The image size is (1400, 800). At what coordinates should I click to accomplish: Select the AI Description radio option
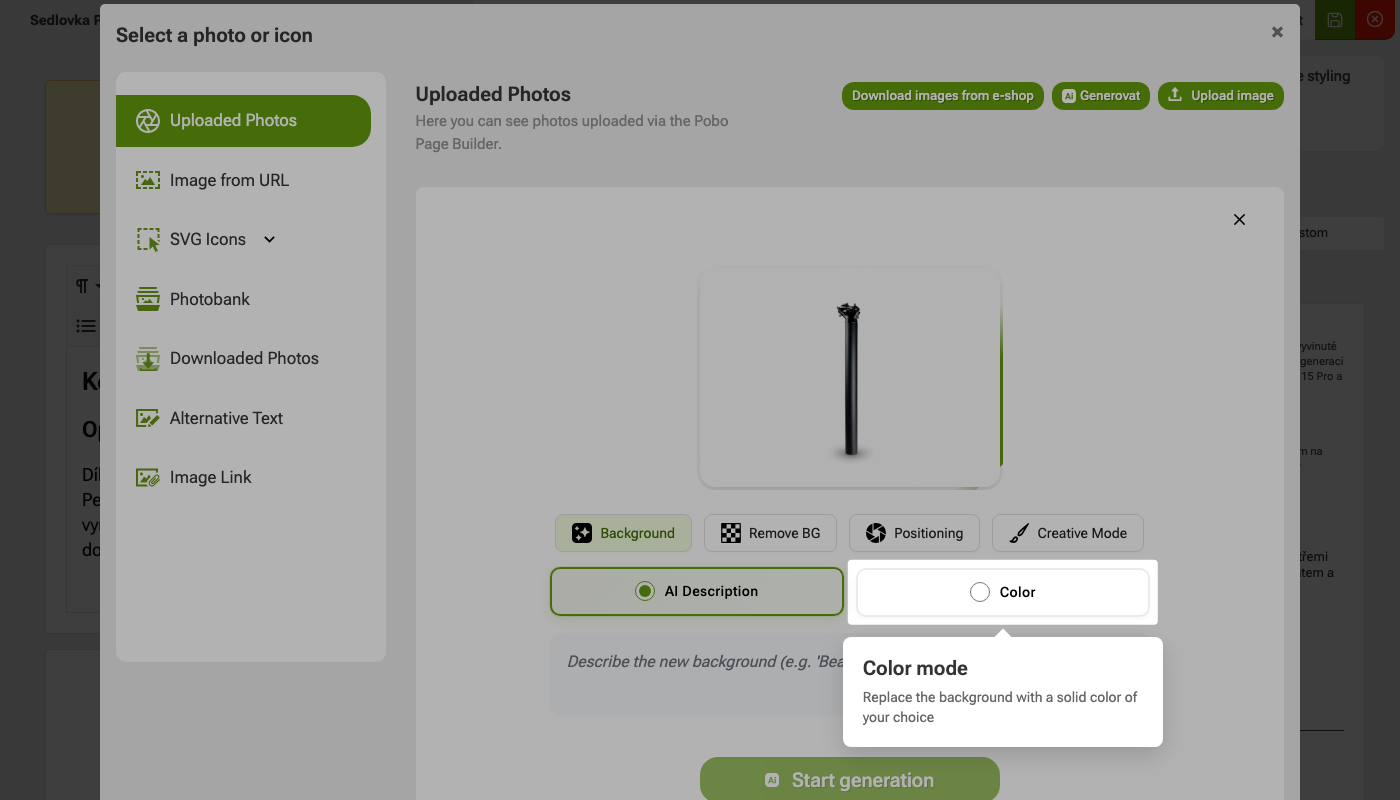click(697, 591)
